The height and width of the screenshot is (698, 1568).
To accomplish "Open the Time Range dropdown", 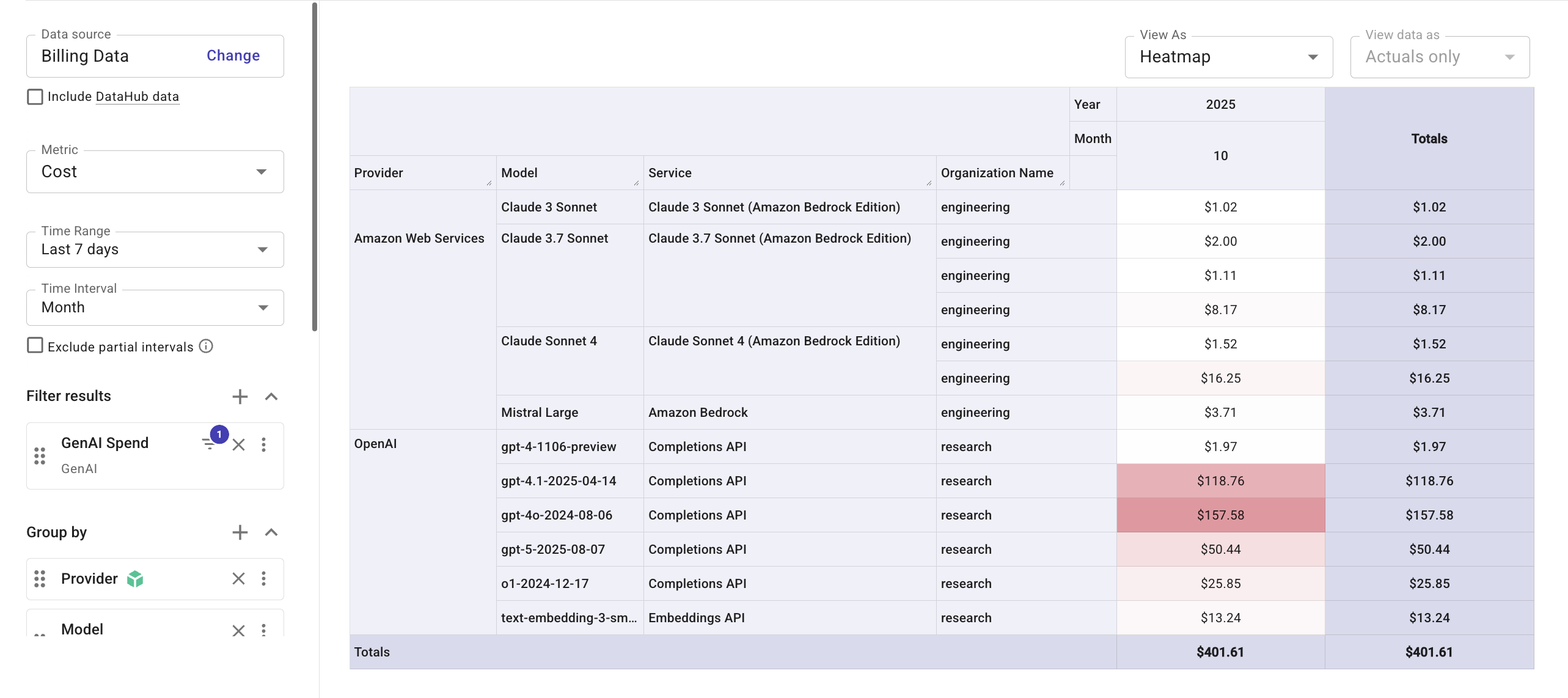I will click(155, 249).
